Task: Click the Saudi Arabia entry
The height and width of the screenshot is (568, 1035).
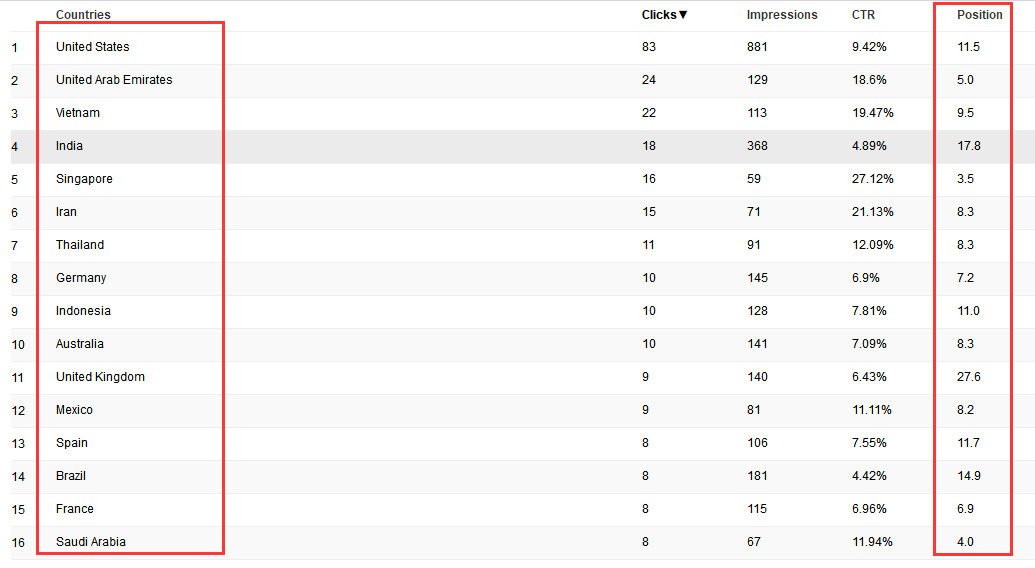Action: [91, 542]
